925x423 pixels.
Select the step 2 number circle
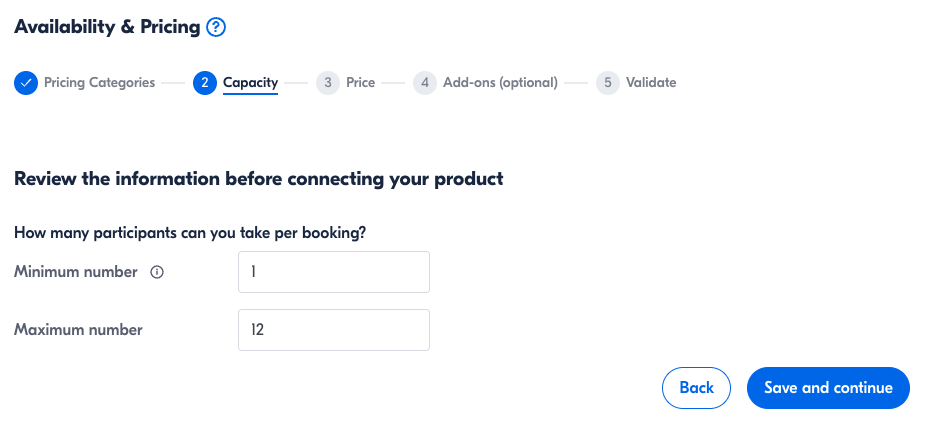[x=205, y=83]
